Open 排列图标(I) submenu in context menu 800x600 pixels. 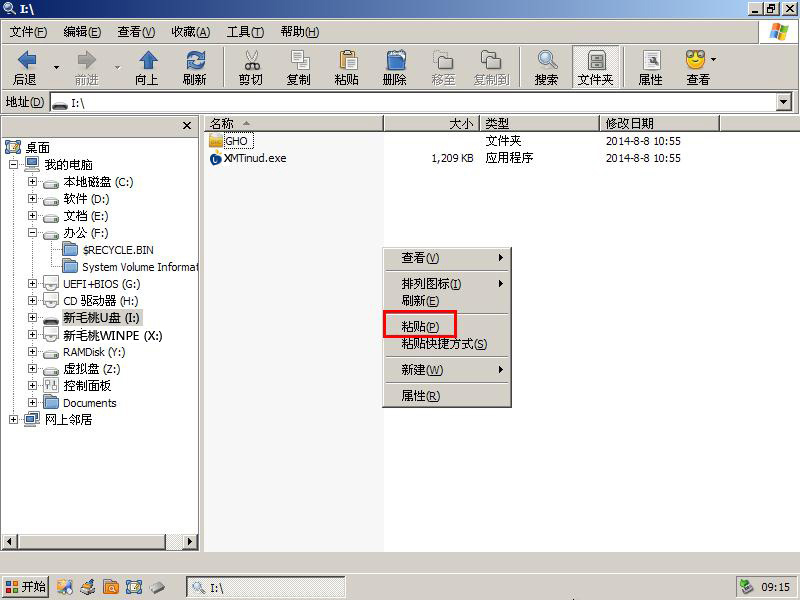446,284
